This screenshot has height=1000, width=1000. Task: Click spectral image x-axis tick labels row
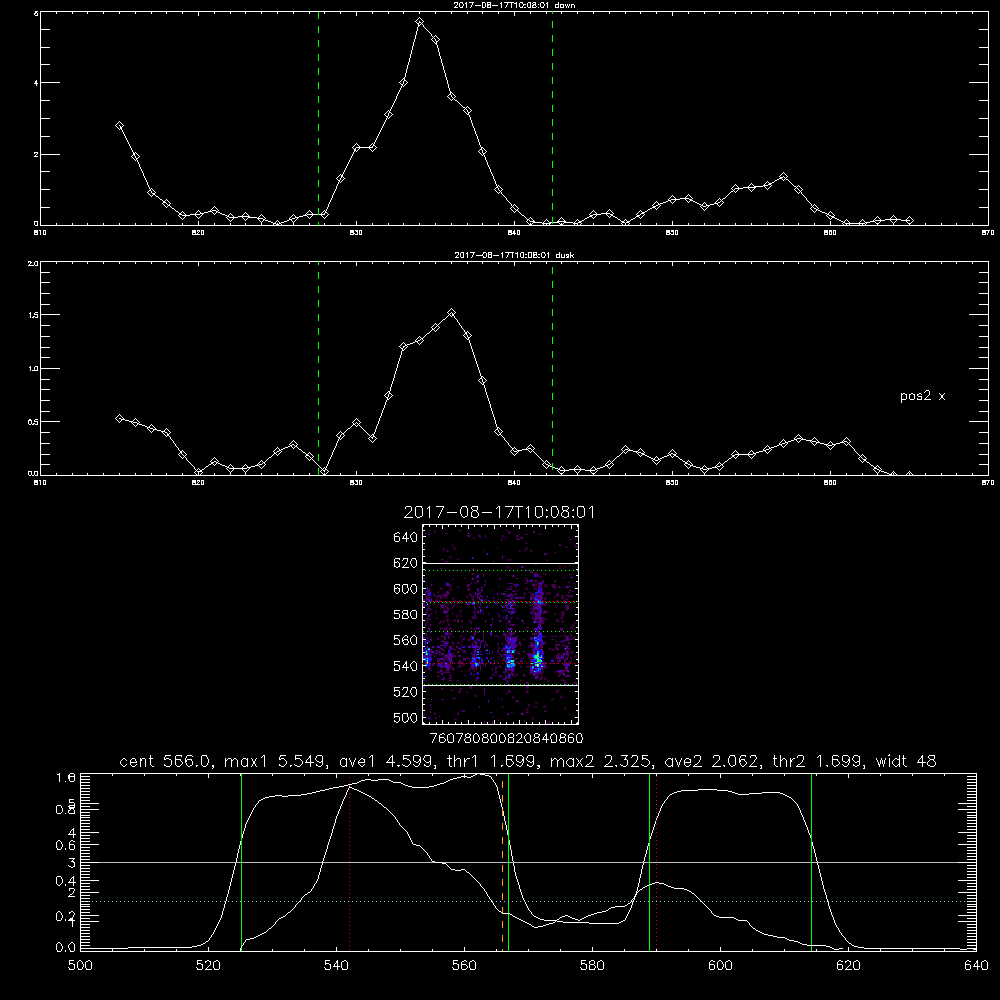pos(506,739)
